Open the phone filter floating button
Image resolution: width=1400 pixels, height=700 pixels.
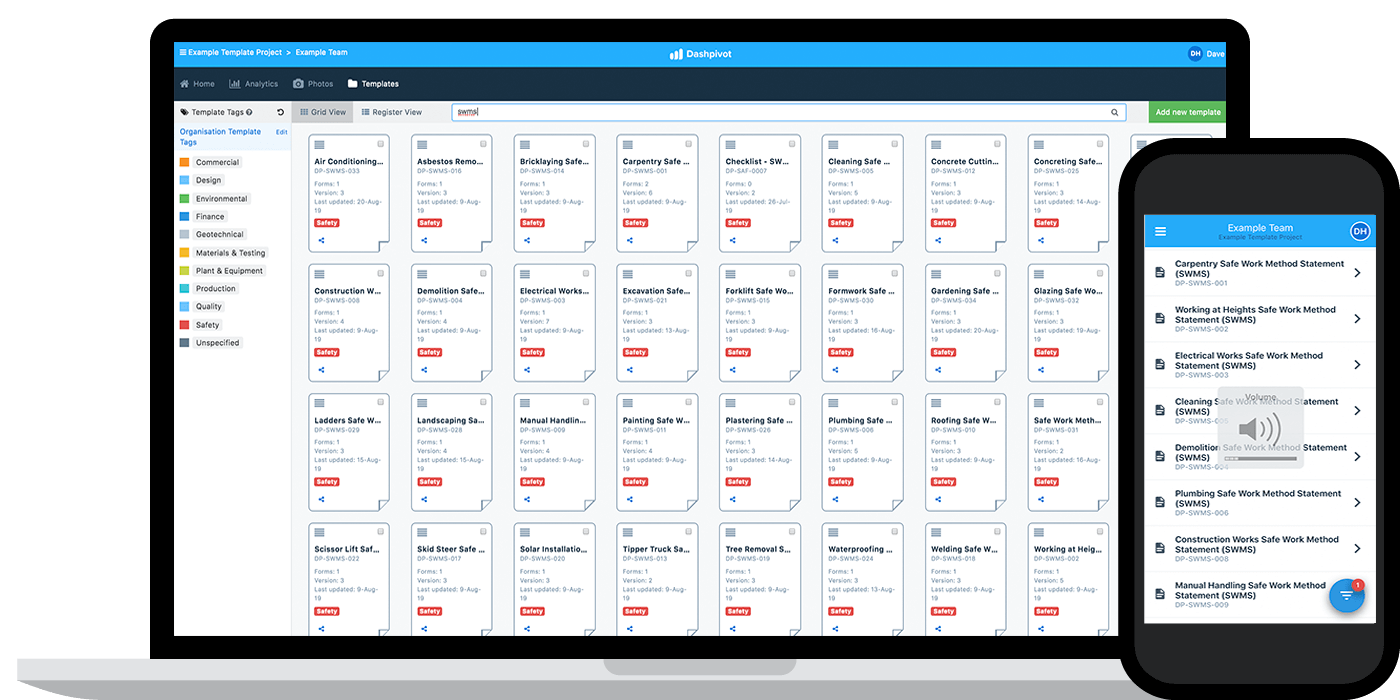click(x=1346, y=595)
